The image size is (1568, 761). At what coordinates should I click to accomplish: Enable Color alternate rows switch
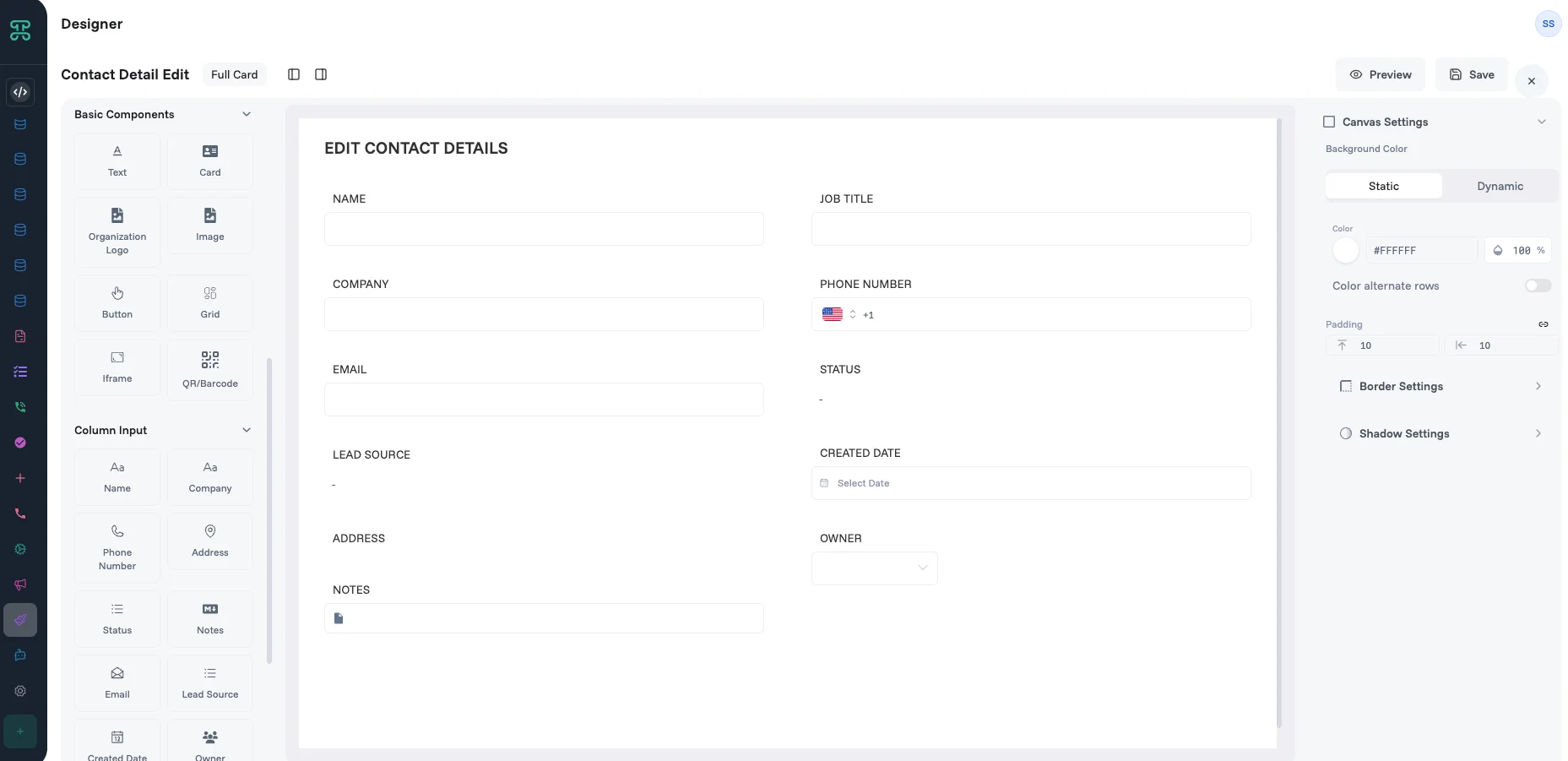[1538, 285]
